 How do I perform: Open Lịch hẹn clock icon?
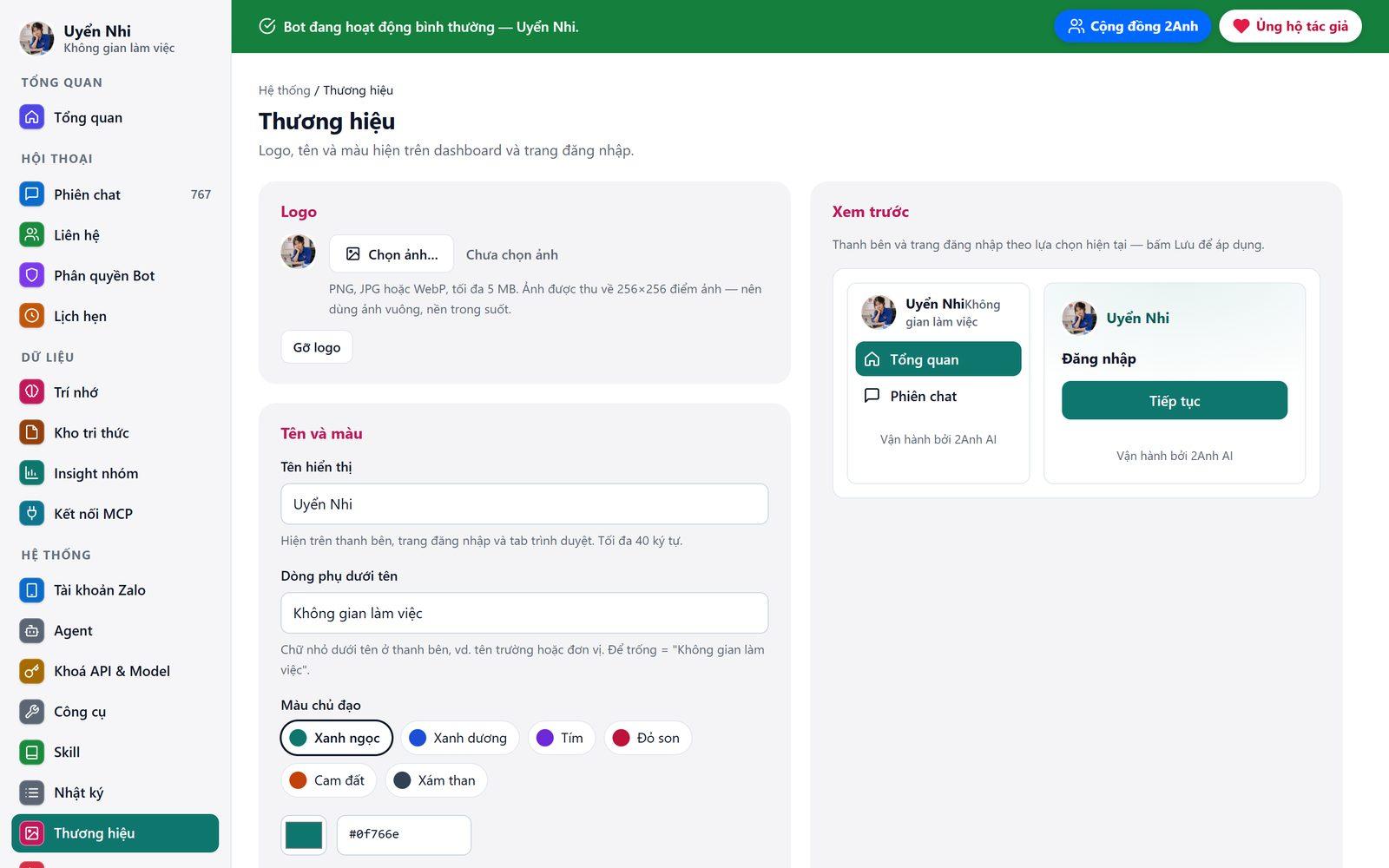coord(32,316)
